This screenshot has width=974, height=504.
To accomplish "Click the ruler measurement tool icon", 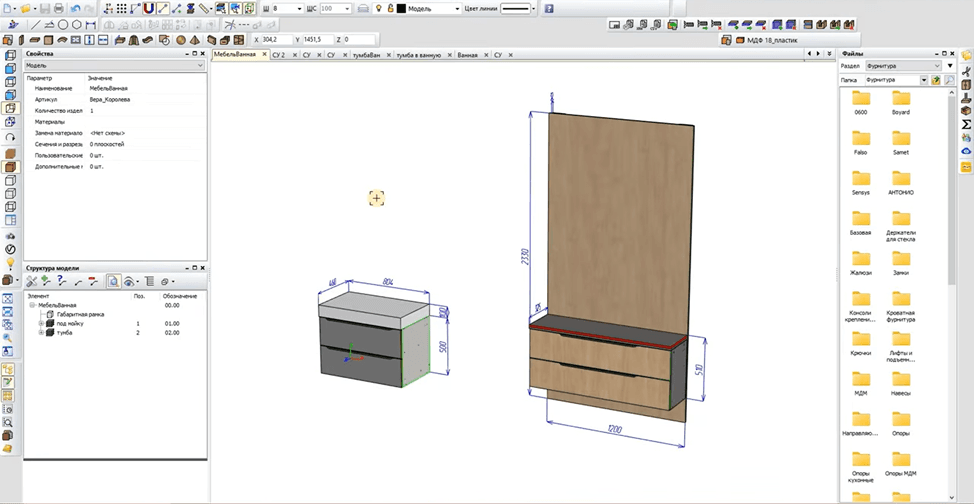I will coord(204,9).
